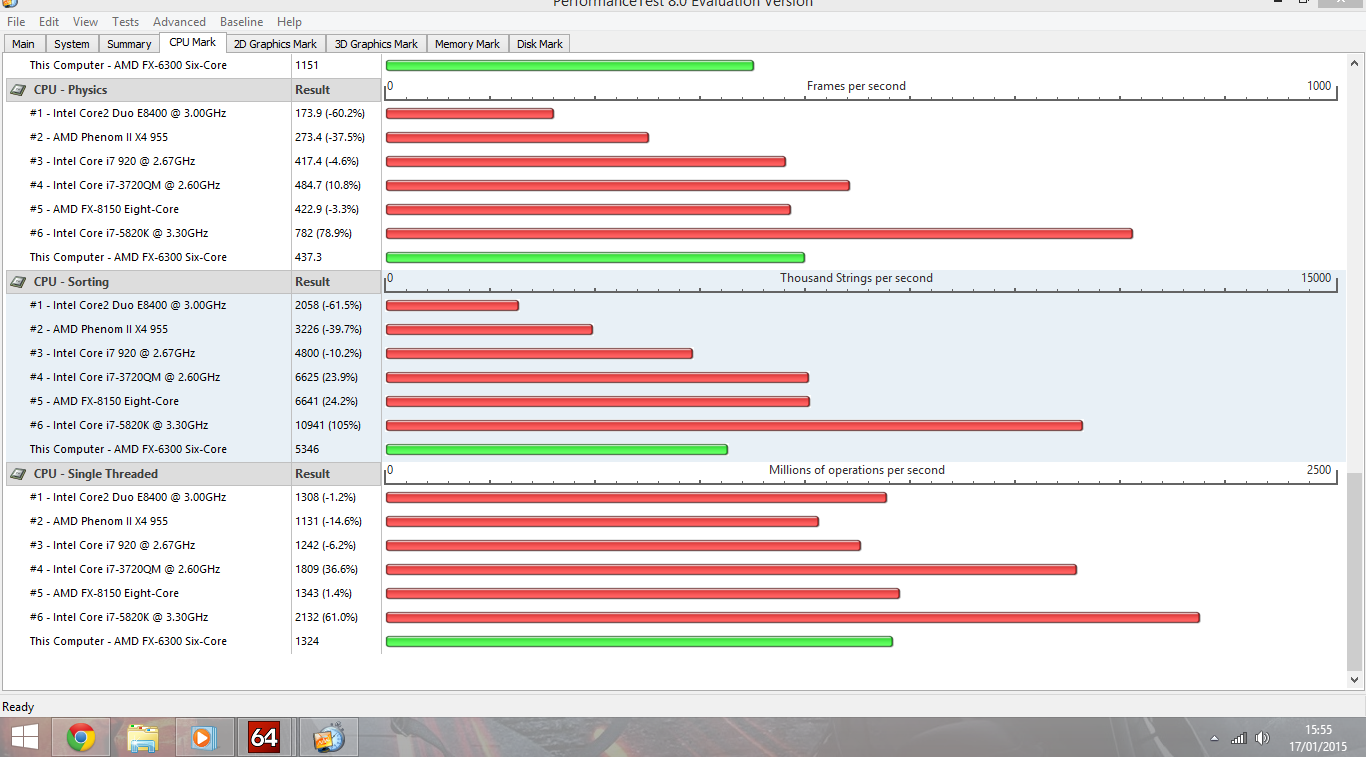Open the Windows Start button
The width and height of the screenshot is (1366, 757).
pyautogui.click(x=25, y=738)
